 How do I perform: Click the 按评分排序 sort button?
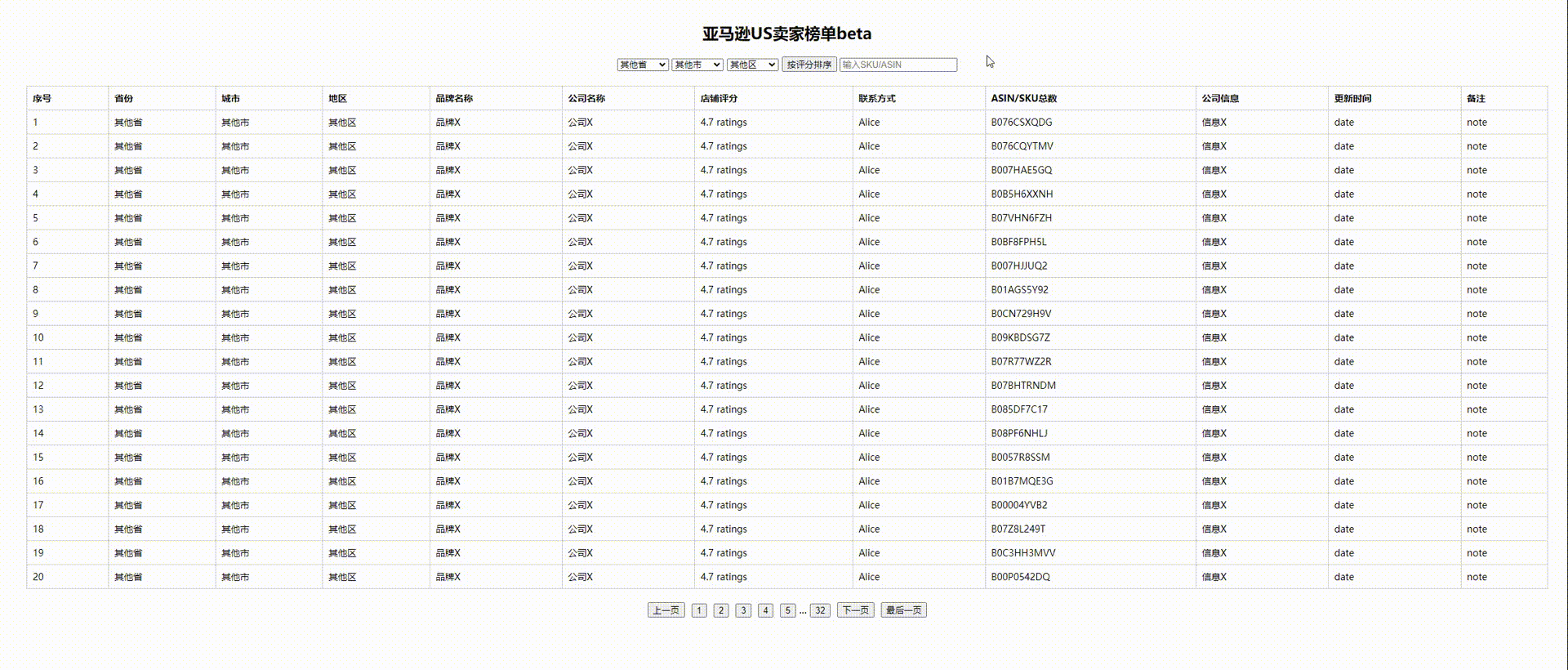click(x=808, y=65)
